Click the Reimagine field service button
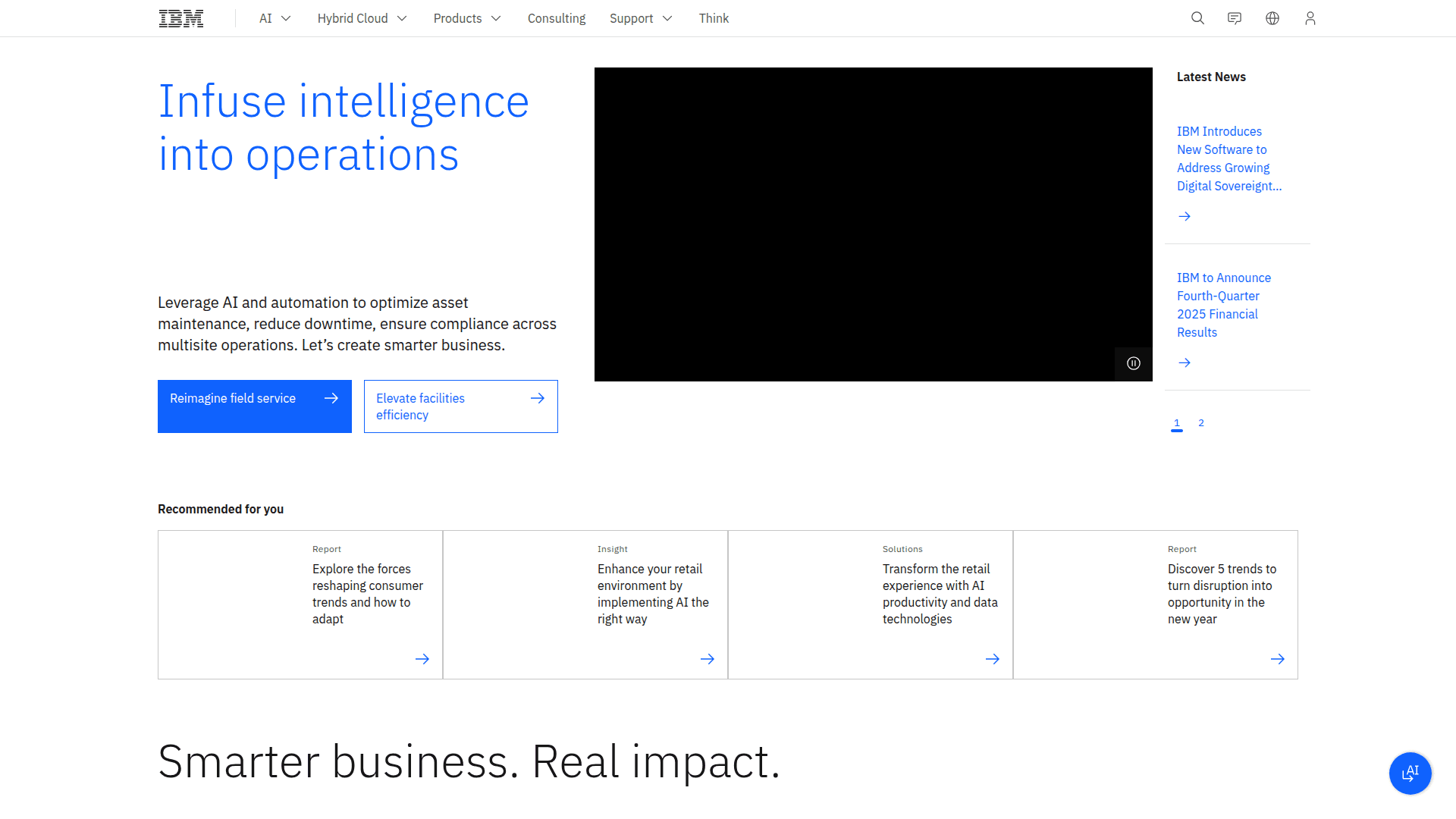Viewport: 1456px width, 819px height. point(254,406)
